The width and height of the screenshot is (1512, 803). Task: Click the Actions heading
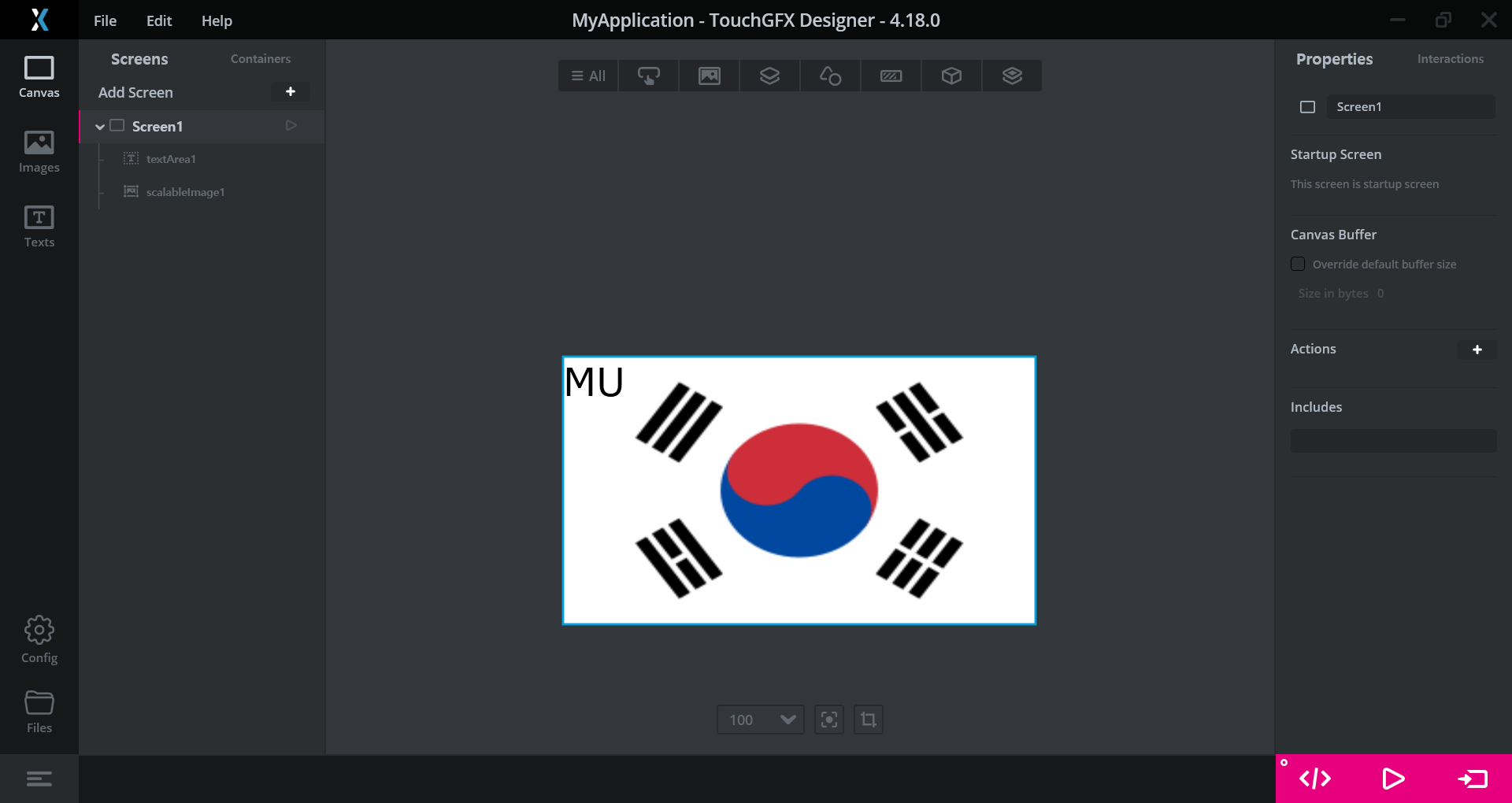pos(1313,349)
